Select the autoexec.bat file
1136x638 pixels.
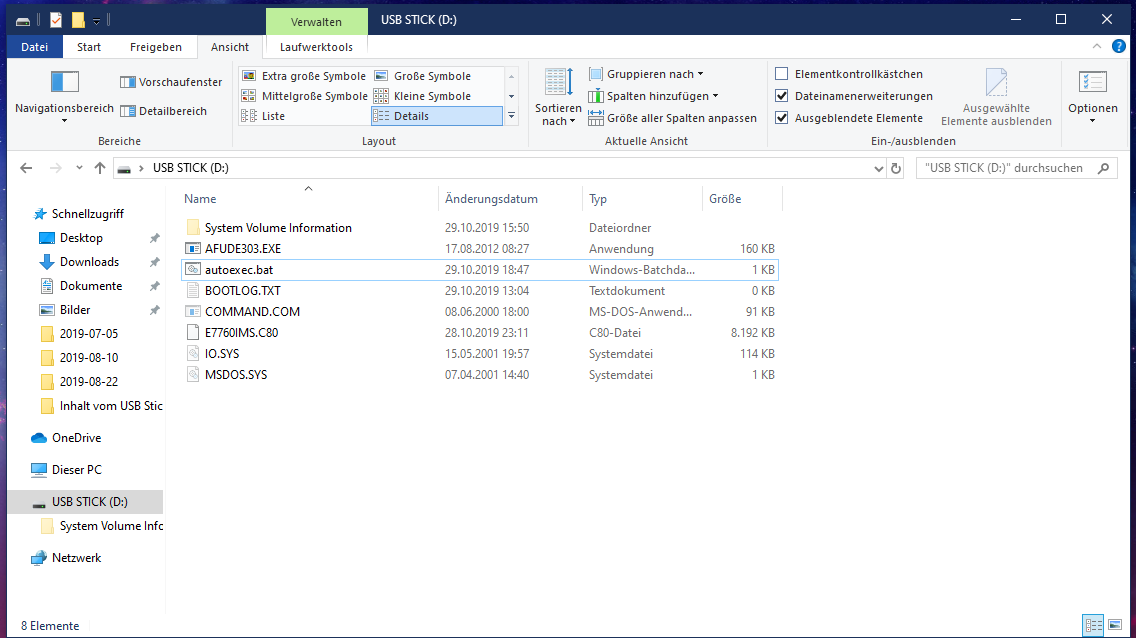point(480,269)
